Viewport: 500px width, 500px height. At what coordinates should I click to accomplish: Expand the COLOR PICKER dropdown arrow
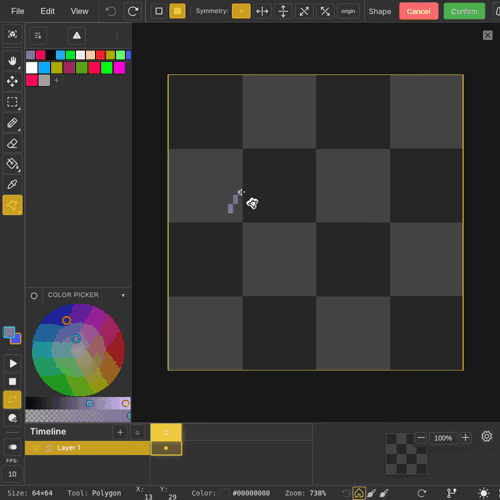123,295
